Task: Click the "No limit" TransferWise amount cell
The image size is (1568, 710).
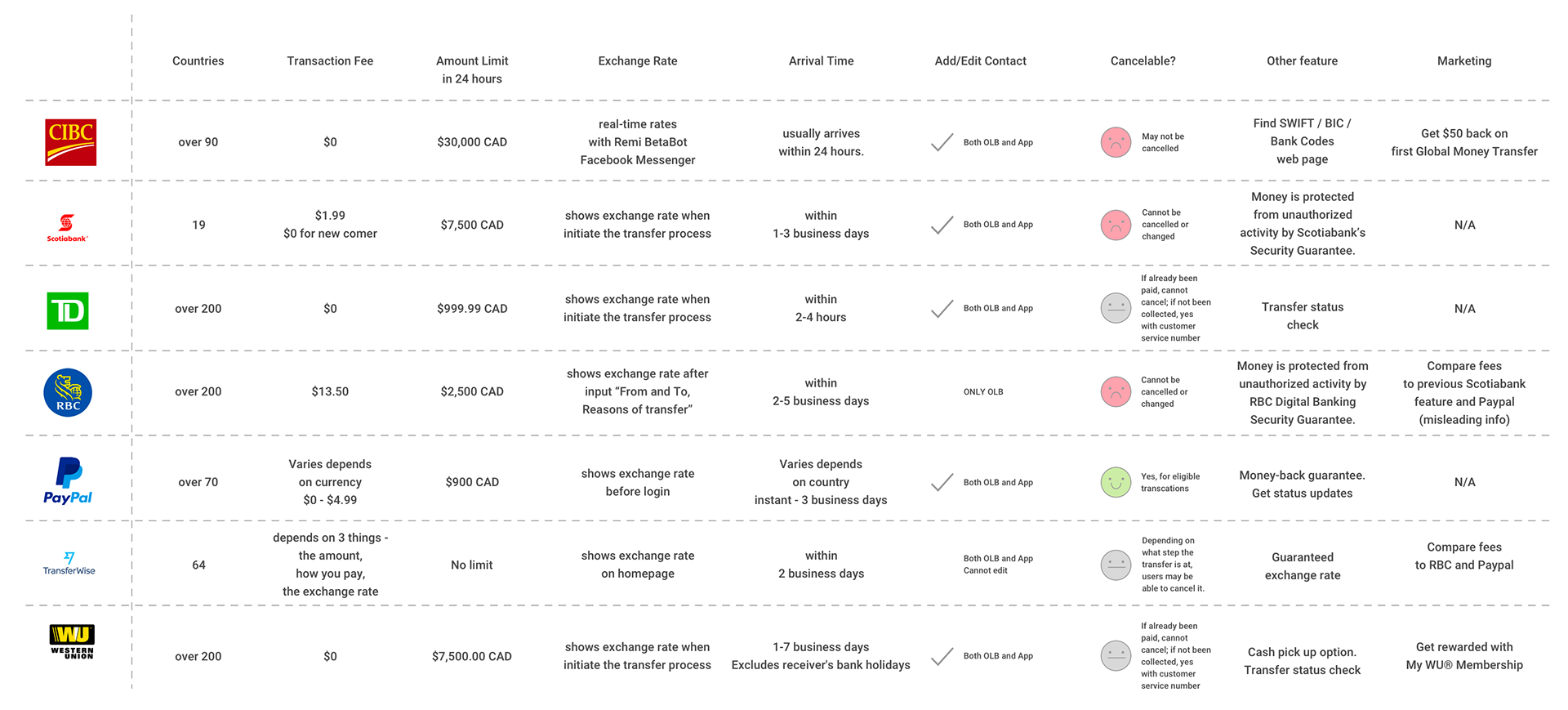Action: pyautogui.click(x=472, y=565)
